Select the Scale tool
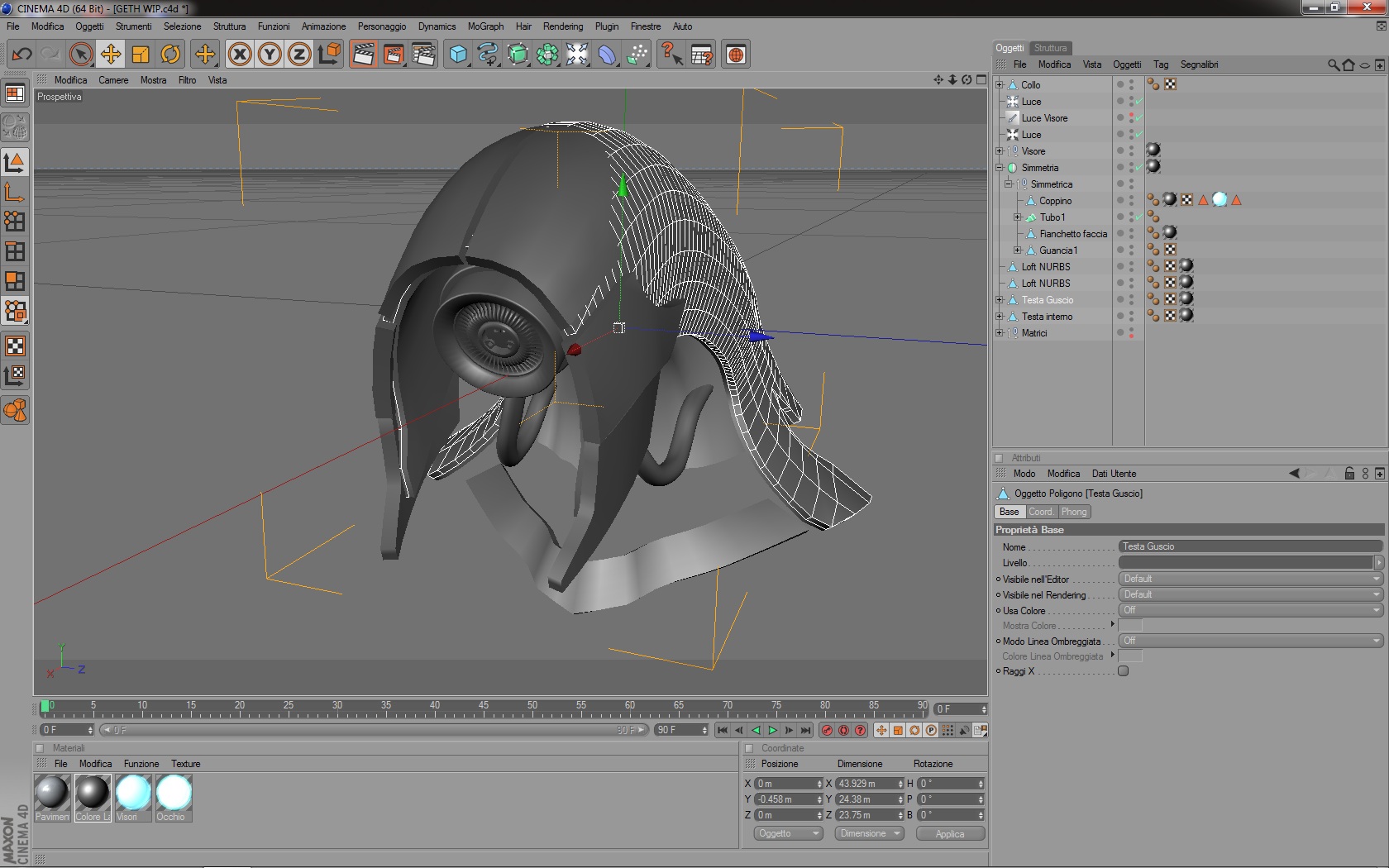The width and height of the screenshot is (1389, 868). point(141,55)
